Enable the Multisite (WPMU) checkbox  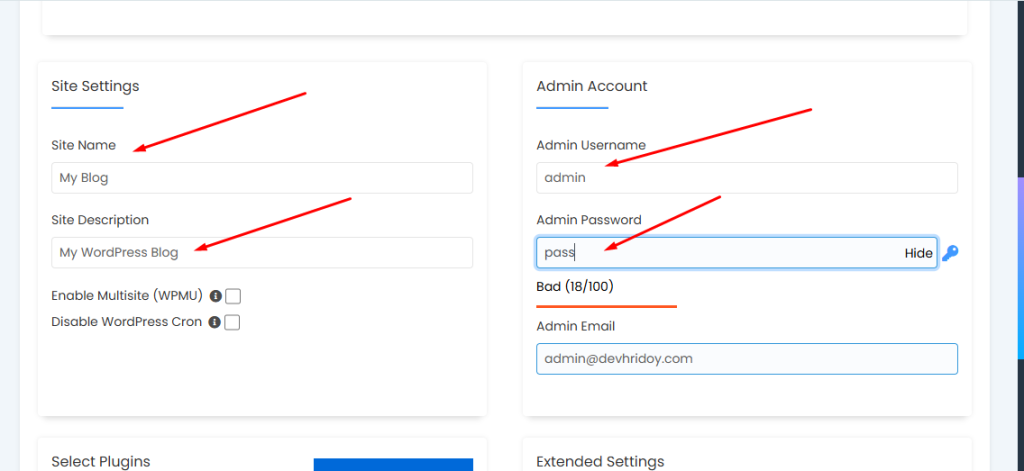[x=233, y=296]
